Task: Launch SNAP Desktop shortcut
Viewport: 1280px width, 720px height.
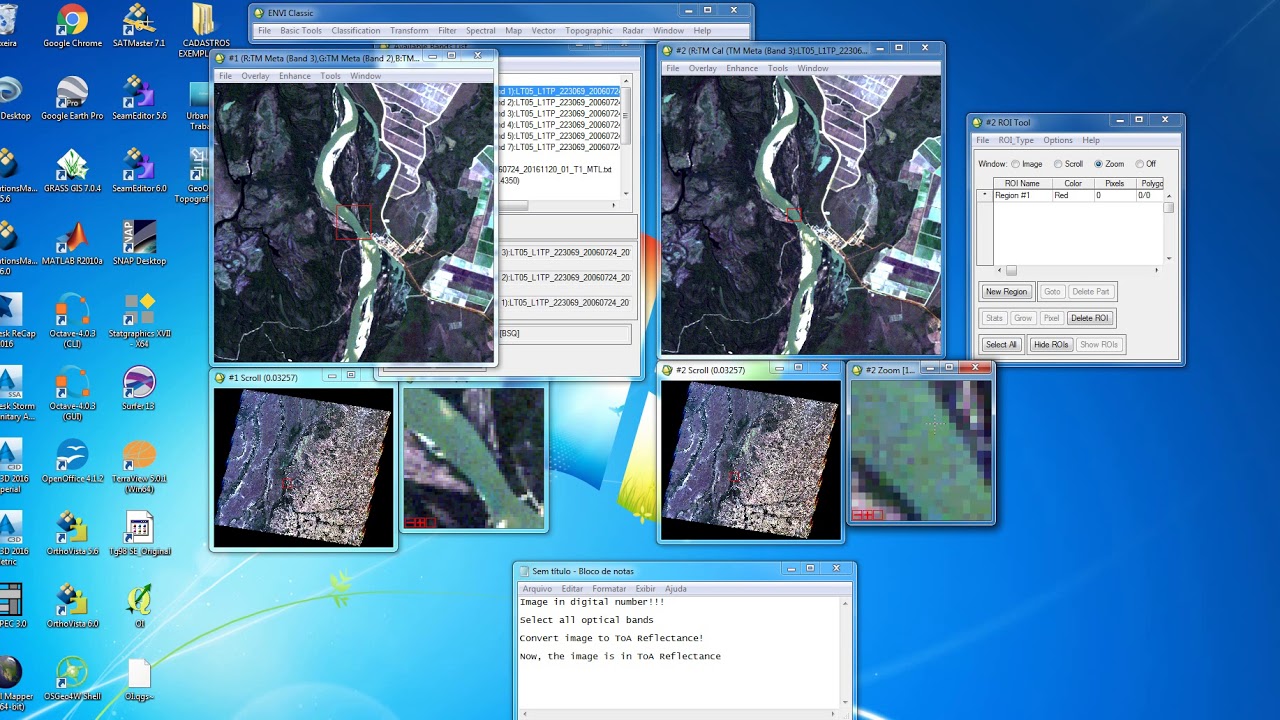Action: point(139,243)
